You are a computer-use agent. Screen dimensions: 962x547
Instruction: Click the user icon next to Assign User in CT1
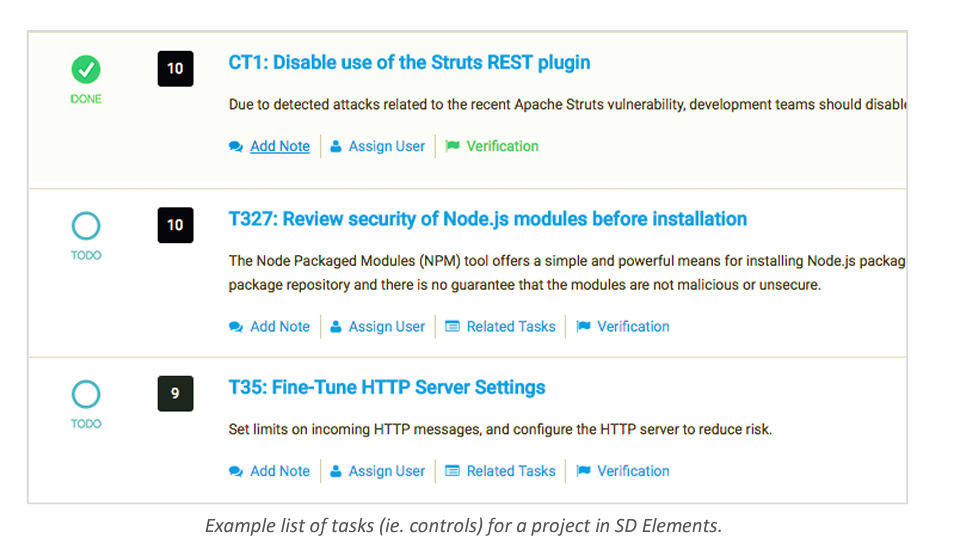[x=336, y=147]
